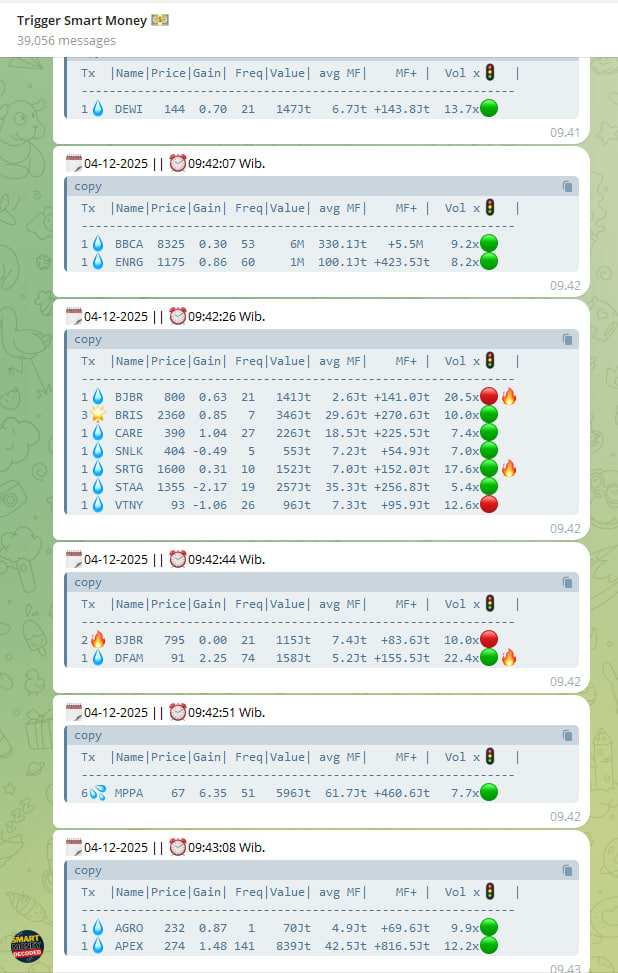618x973 pixels.
Task: Select the ENRG ticker name
Action: point(128,262)
